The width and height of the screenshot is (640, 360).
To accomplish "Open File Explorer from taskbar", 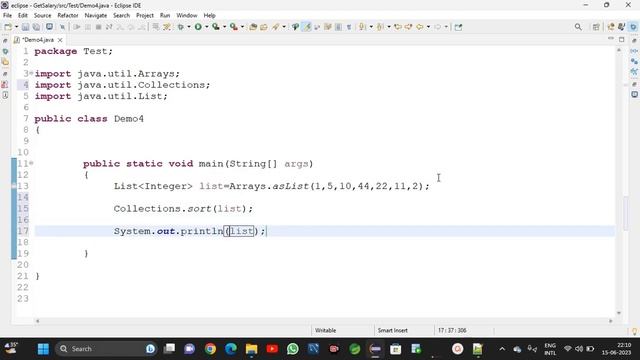I will 251,349.
